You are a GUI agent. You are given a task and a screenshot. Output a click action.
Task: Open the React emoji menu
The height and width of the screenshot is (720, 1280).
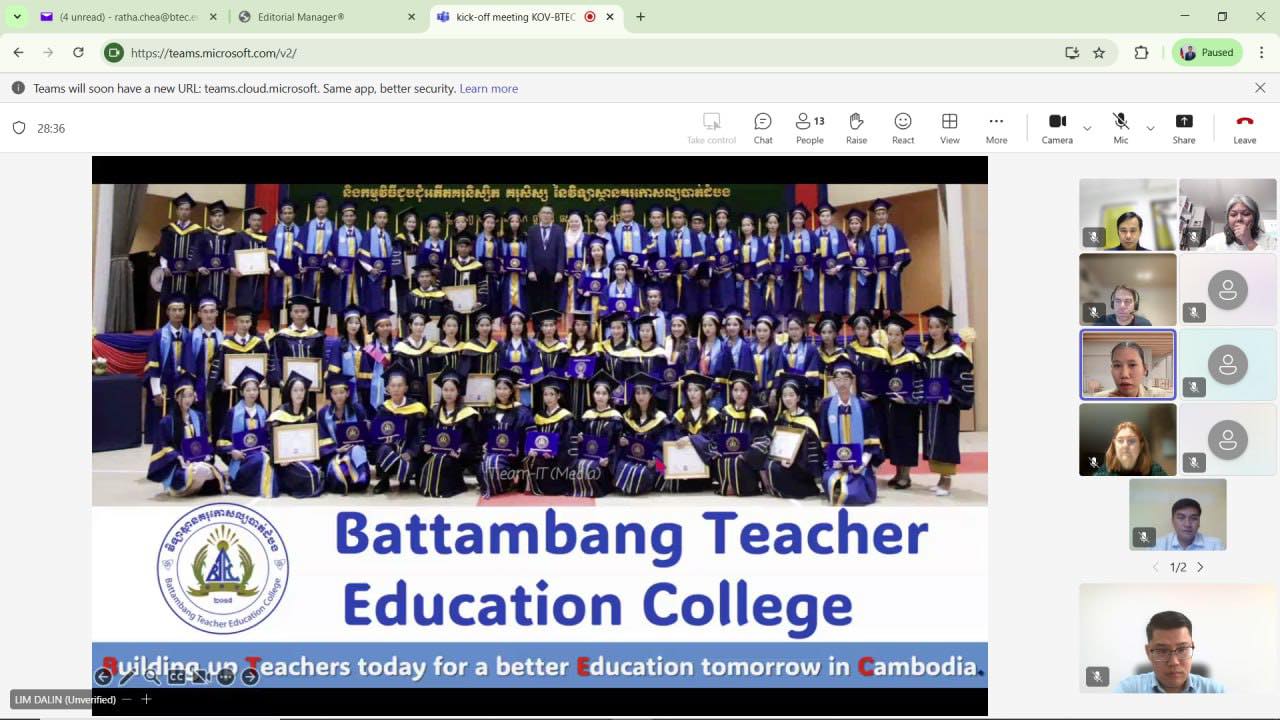point(903,127)
